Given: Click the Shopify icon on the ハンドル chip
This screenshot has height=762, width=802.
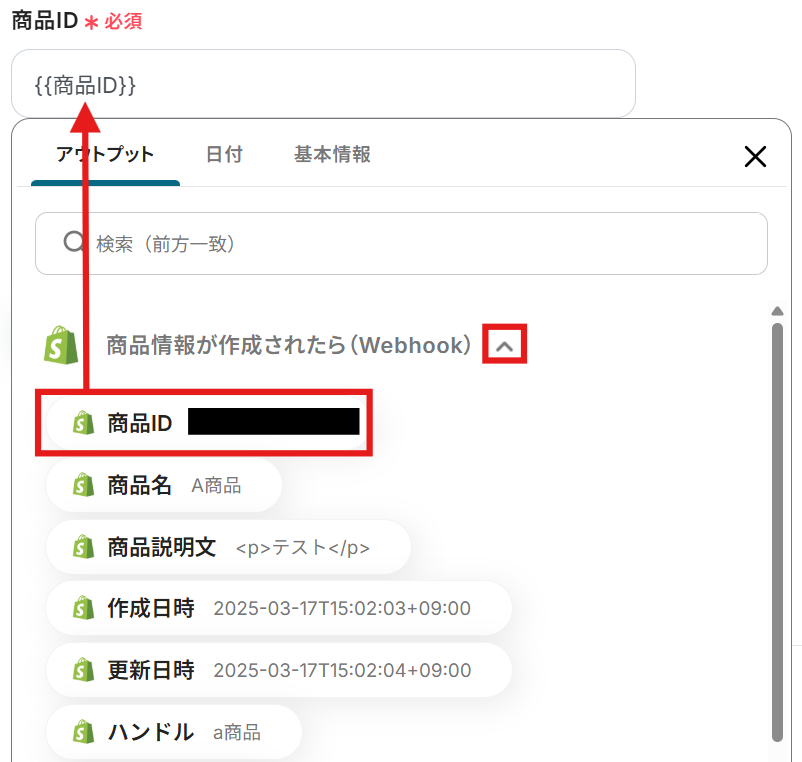Looking at the screenshot, I should click(x=83, y=732).
